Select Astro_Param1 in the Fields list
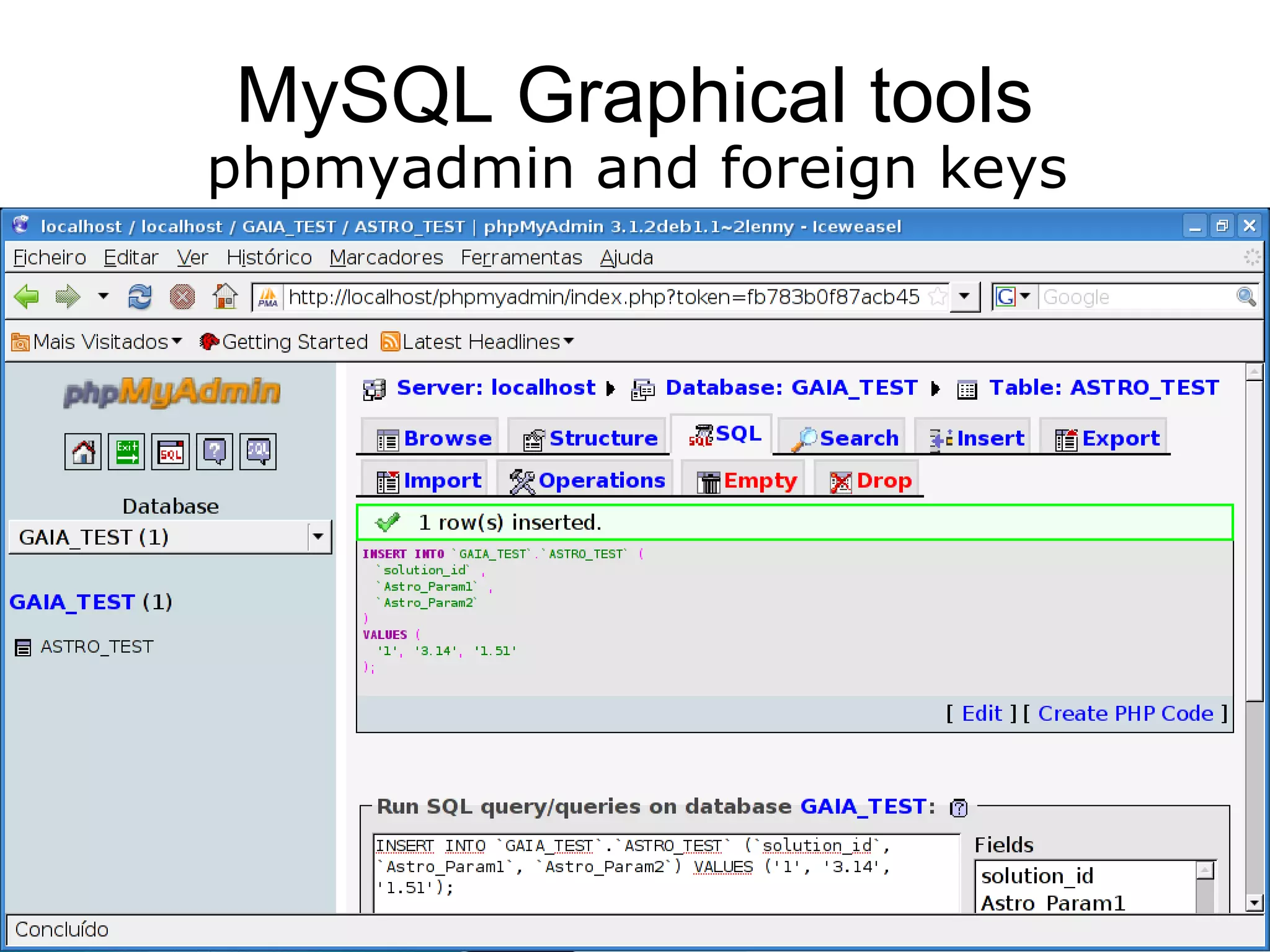Screen dimensions: 1270x952 tap(1052, 902)
